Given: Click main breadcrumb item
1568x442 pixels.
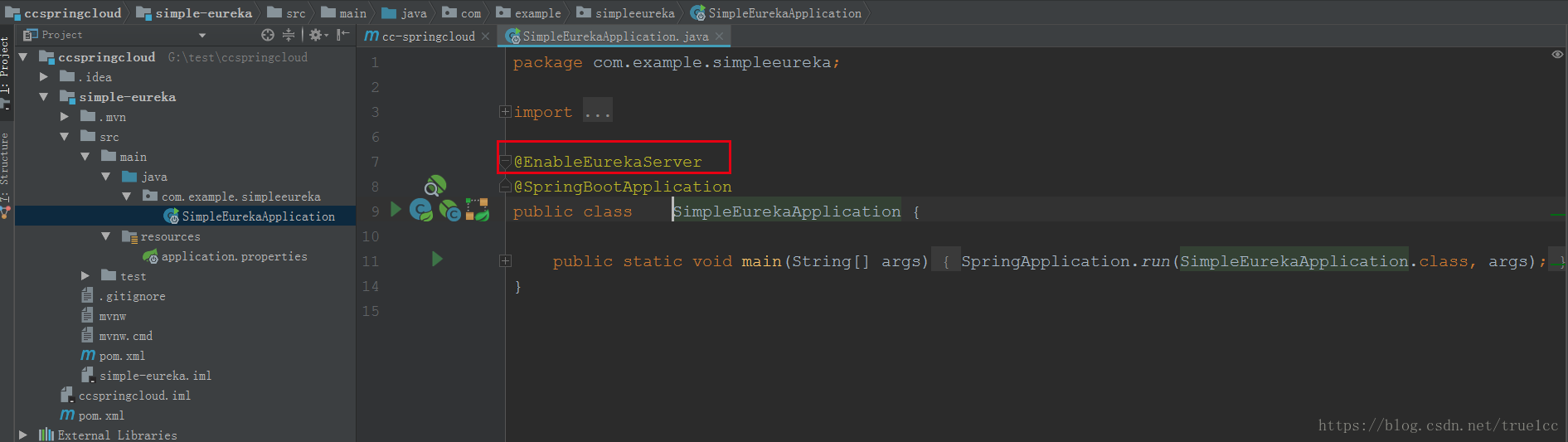Looking at the screenshot, I should click(x=344, y=13).
